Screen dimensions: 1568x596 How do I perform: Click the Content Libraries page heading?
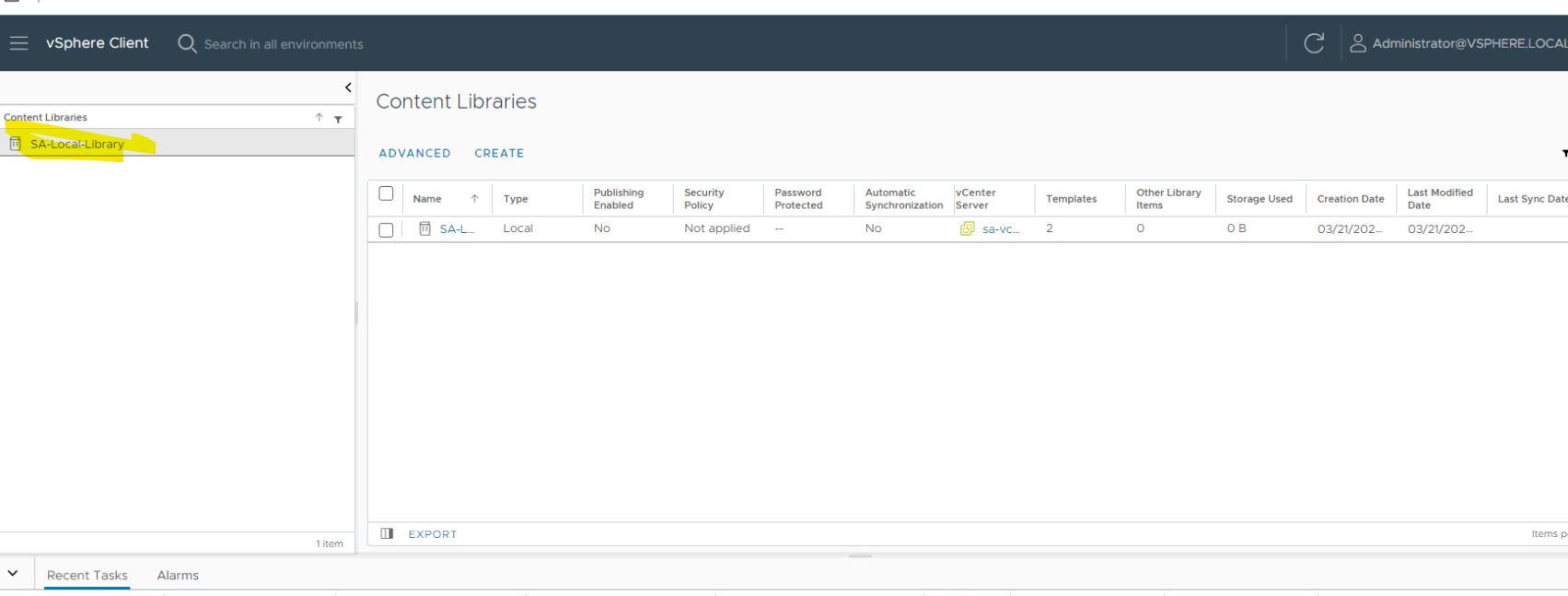pos(456,101)
